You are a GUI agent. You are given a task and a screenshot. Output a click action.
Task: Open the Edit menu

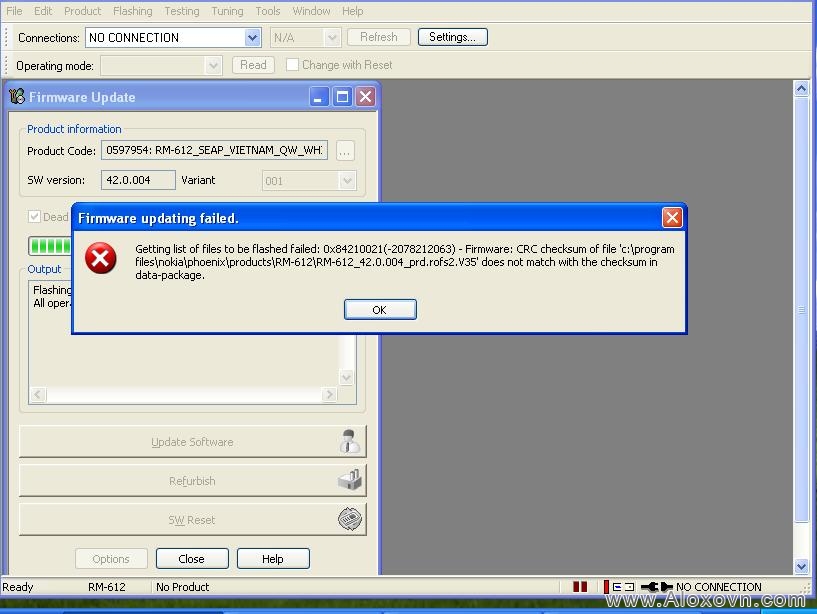pos(43,11)
